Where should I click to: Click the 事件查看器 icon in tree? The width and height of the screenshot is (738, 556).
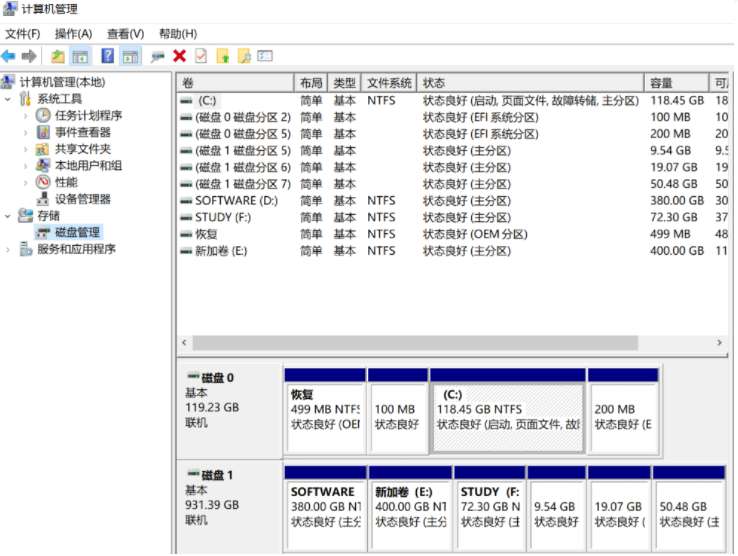pyautogui.click(x=43, y=132)
